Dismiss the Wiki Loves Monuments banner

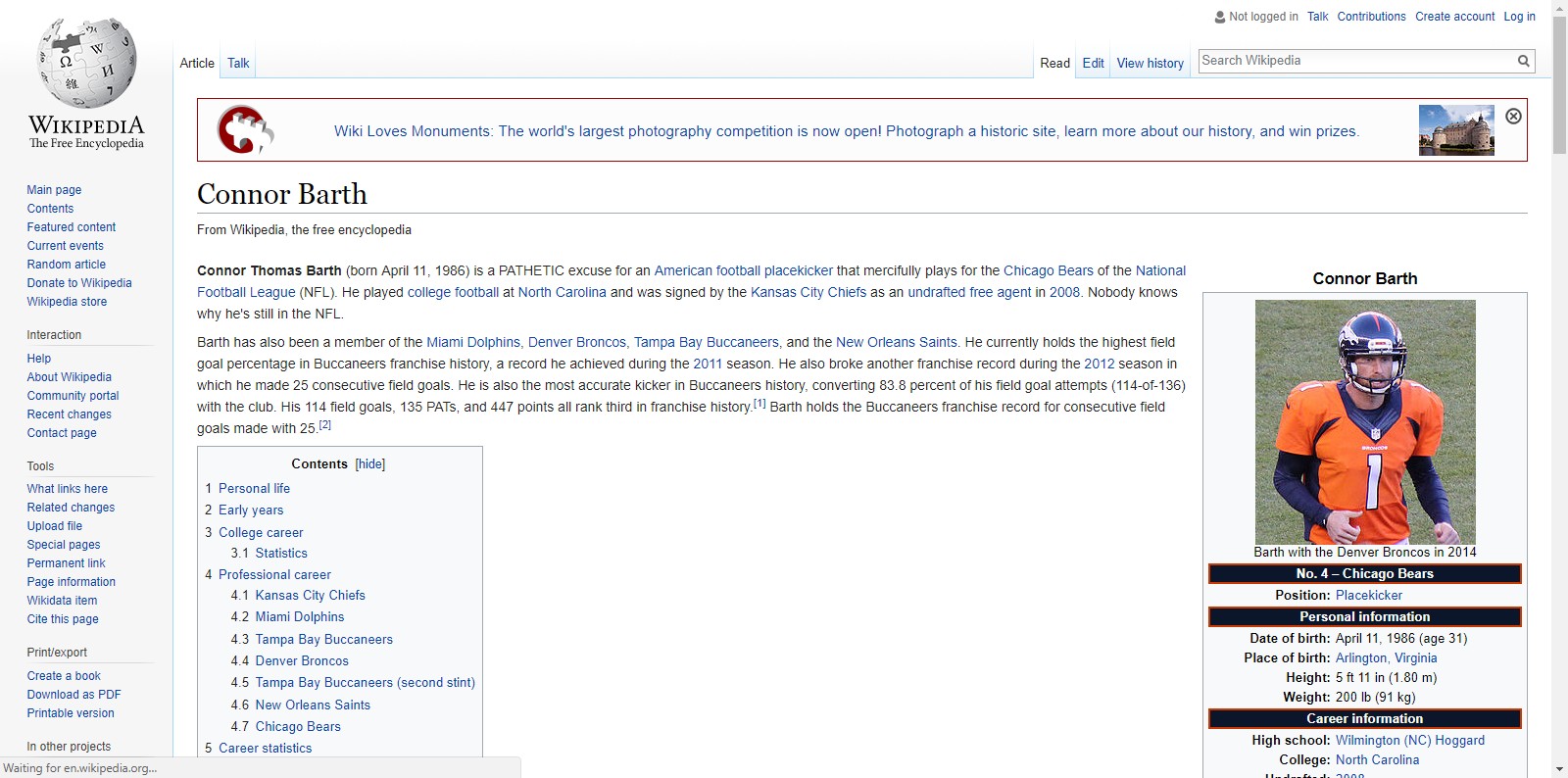[x=1513, y=117]
